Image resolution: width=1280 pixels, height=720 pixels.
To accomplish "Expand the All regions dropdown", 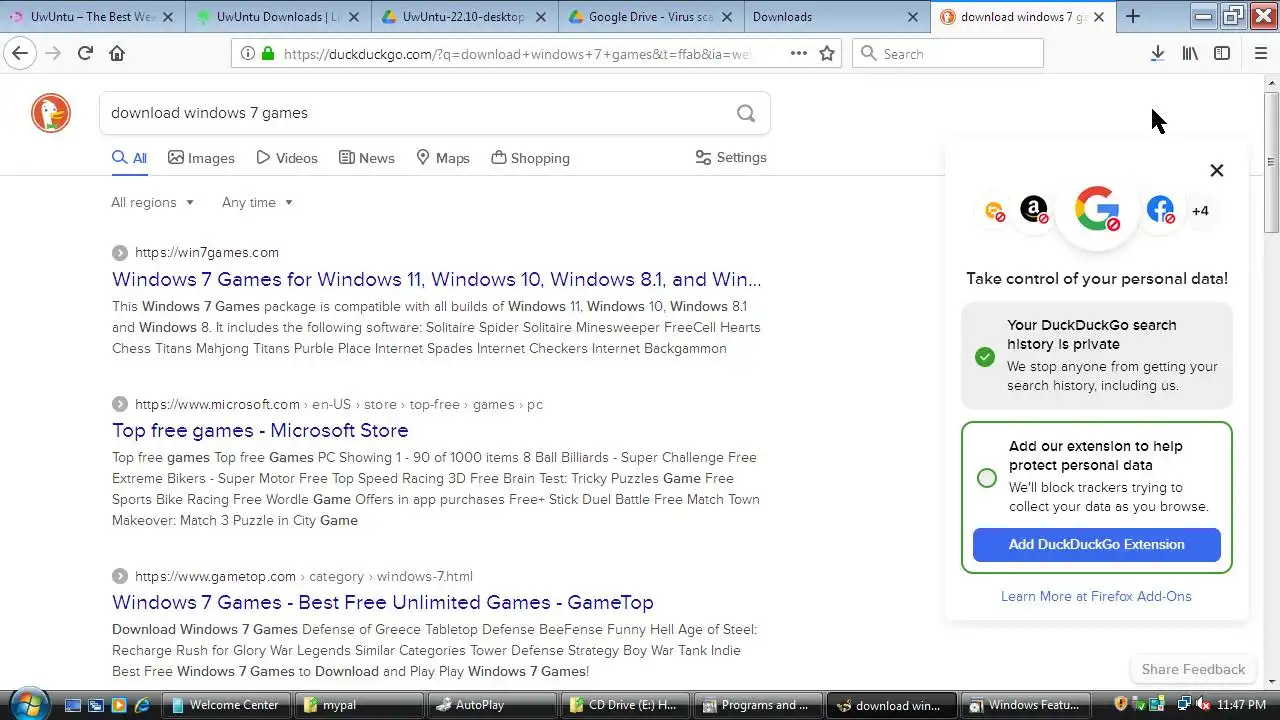I will 152,202.
